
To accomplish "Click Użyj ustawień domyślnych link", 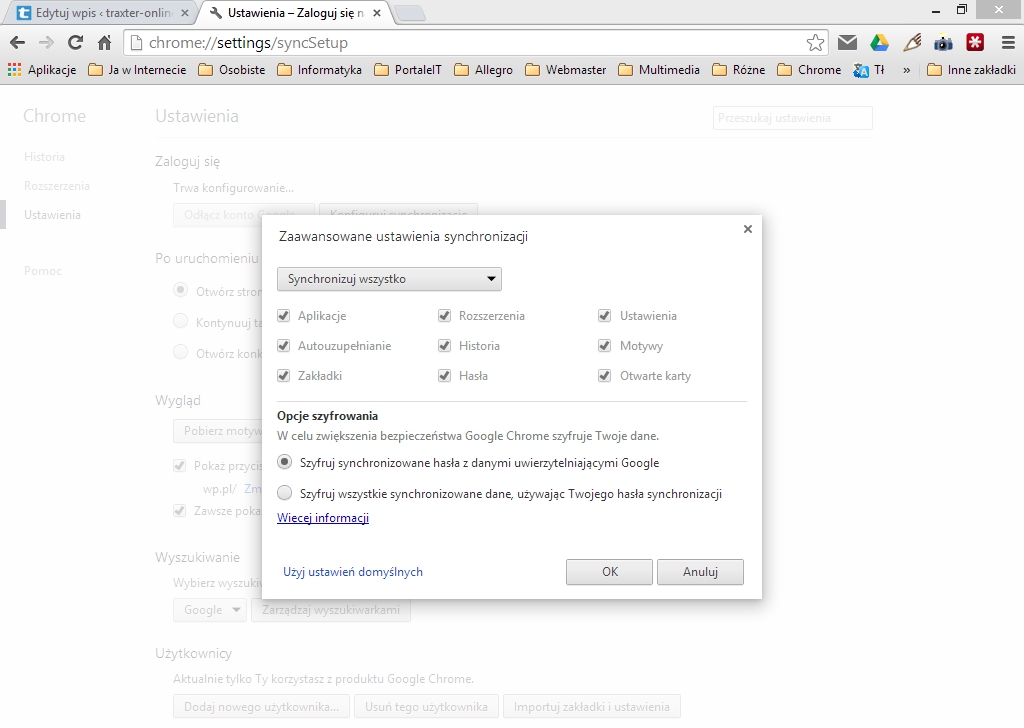I will [353, 572].
